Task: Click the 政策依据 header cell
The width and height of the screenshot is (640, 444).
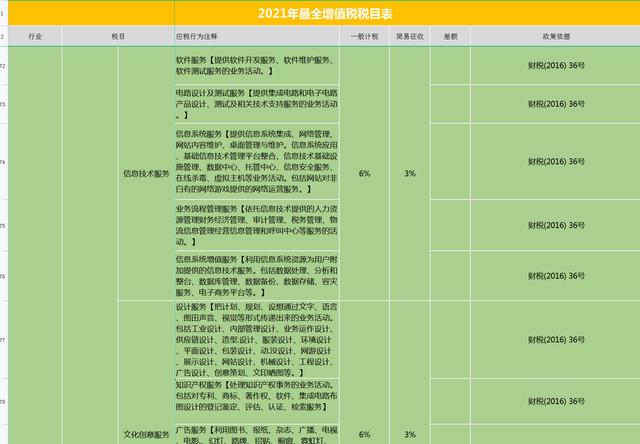Action: tap(556, 36)
